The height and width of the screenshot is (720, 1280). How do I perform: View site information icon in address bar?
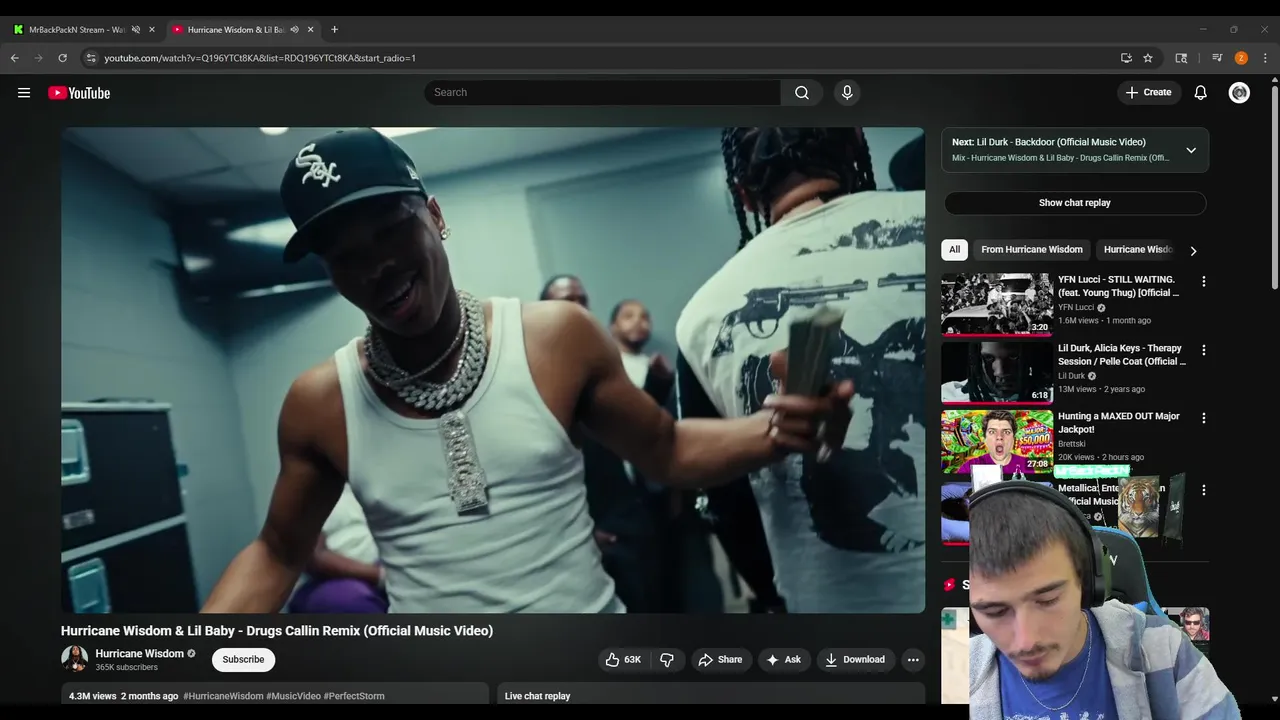pyautogui.click(x=91, y=58)
